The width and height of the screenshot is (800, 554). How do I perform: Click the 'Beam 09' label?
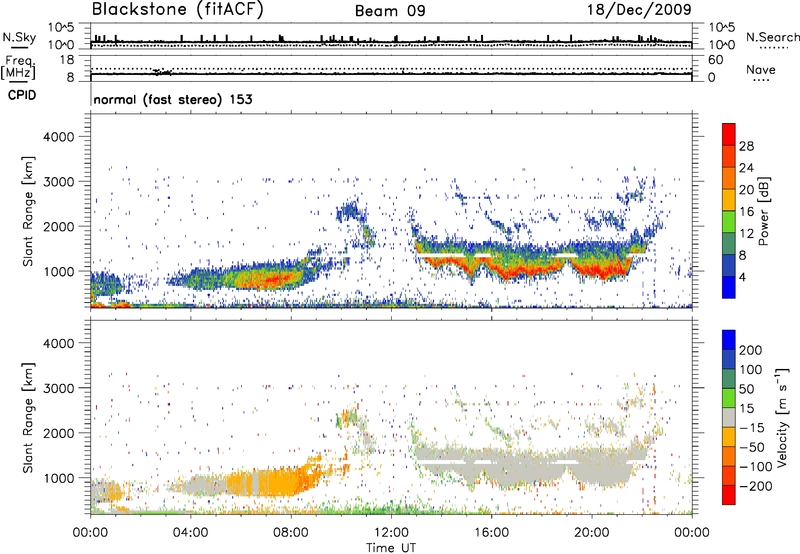click(x=390, y=11)
